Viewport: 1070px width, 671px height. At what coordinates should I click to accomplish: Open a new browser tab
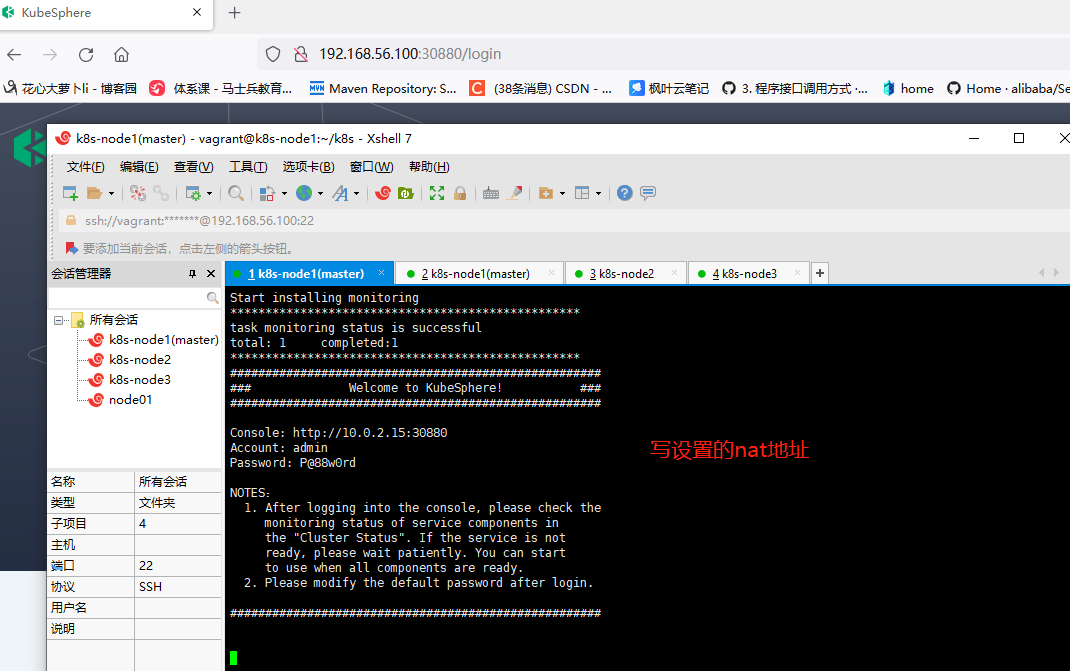(x=235, y=13)
